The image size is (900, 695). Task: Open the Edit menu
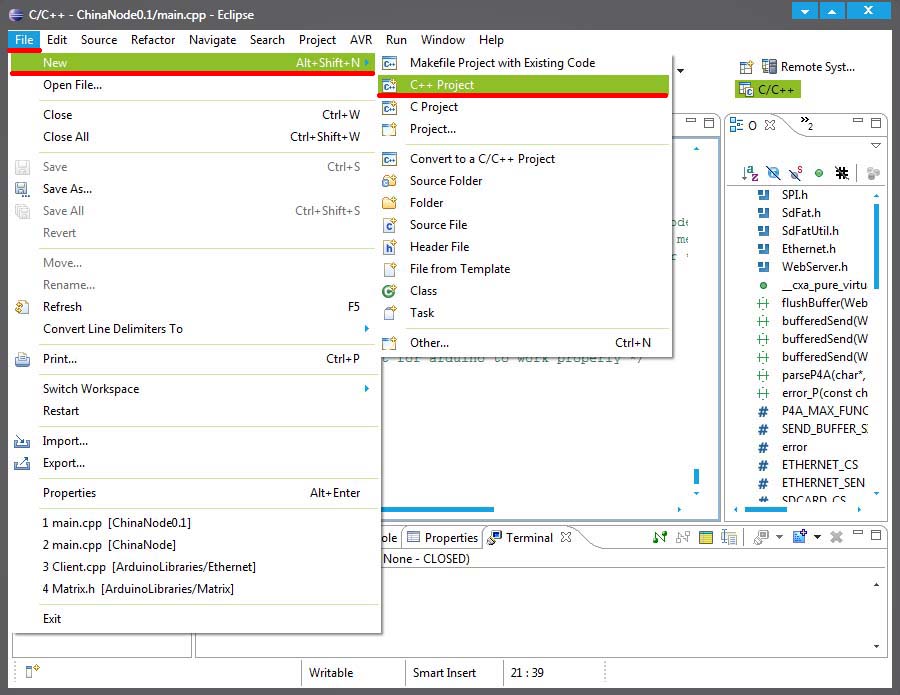click(x=57, y=40)
